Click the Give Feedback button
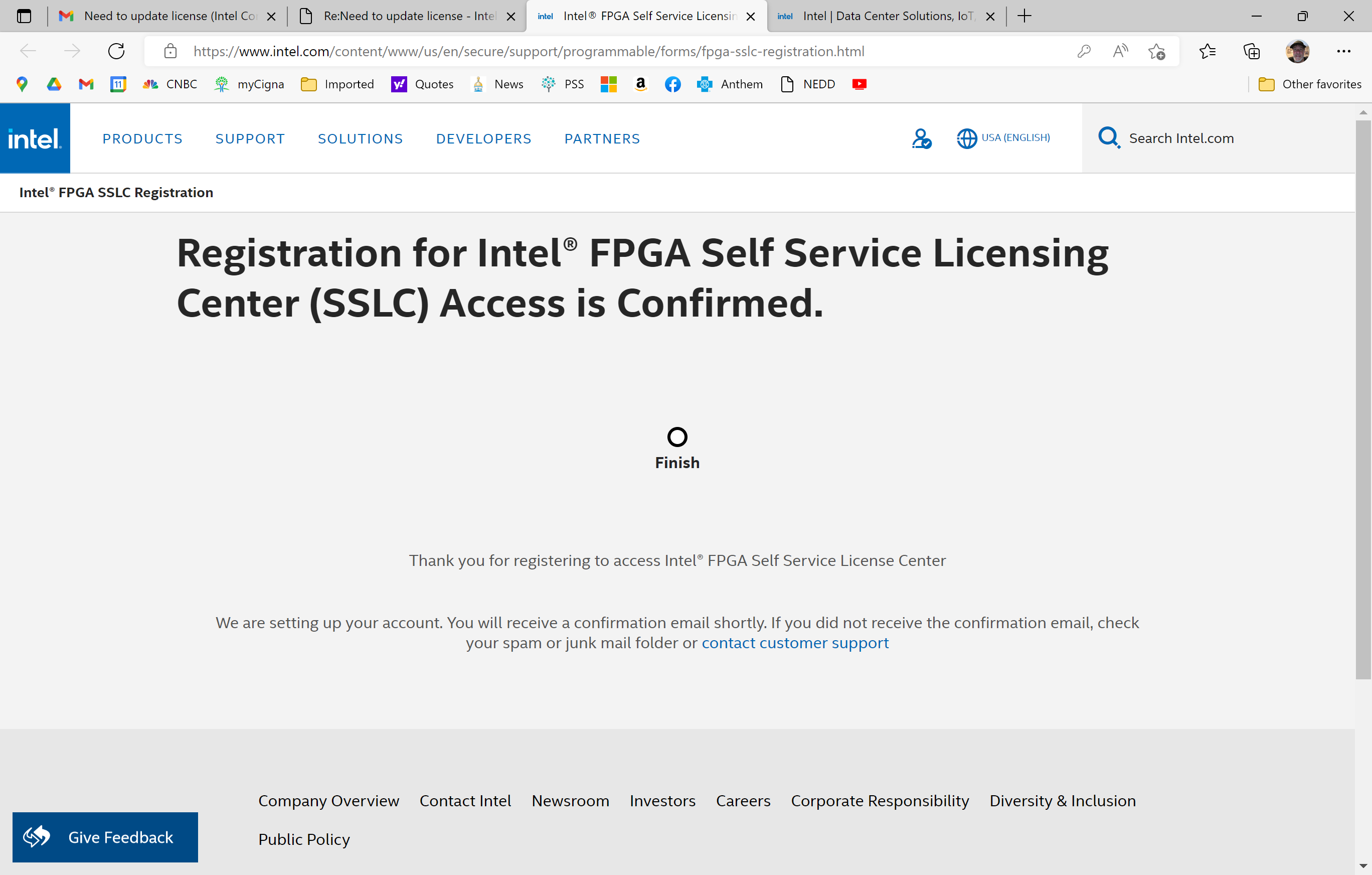This screenshot has height=875, width=1372. [105, 837]
